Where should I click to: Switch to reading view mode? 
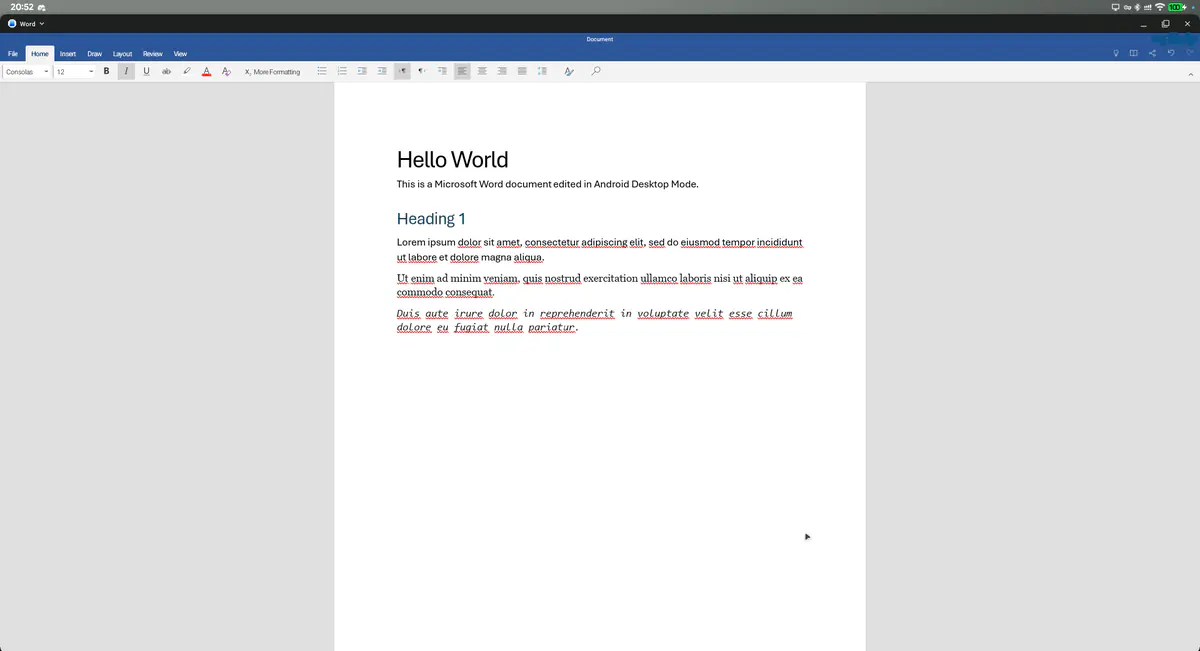[x=1134, y=54]
